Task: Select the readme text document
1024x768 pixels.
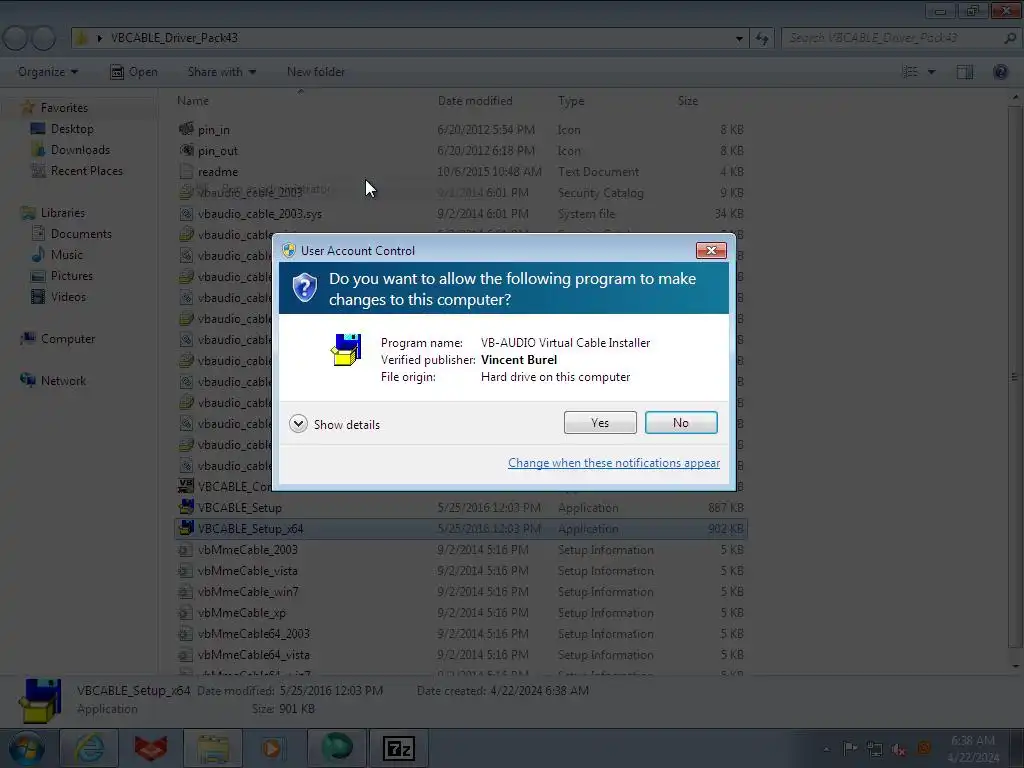Action: click(460, 172)
